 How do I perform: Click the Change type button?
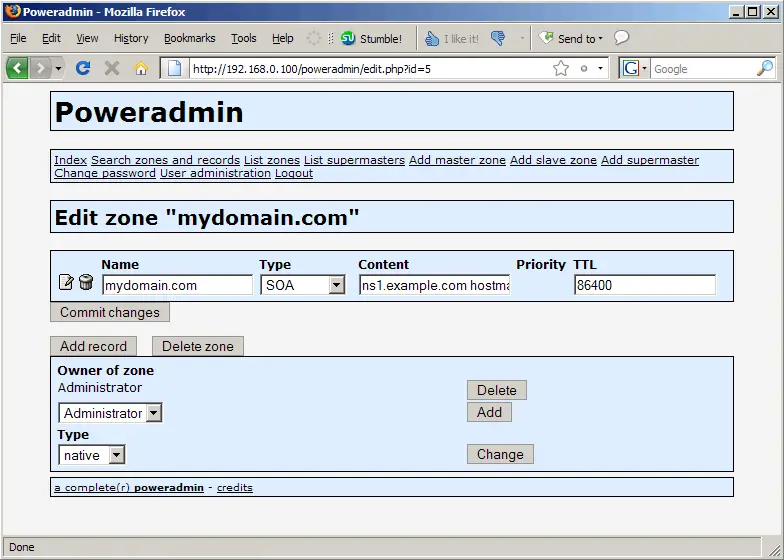[500, 454]
